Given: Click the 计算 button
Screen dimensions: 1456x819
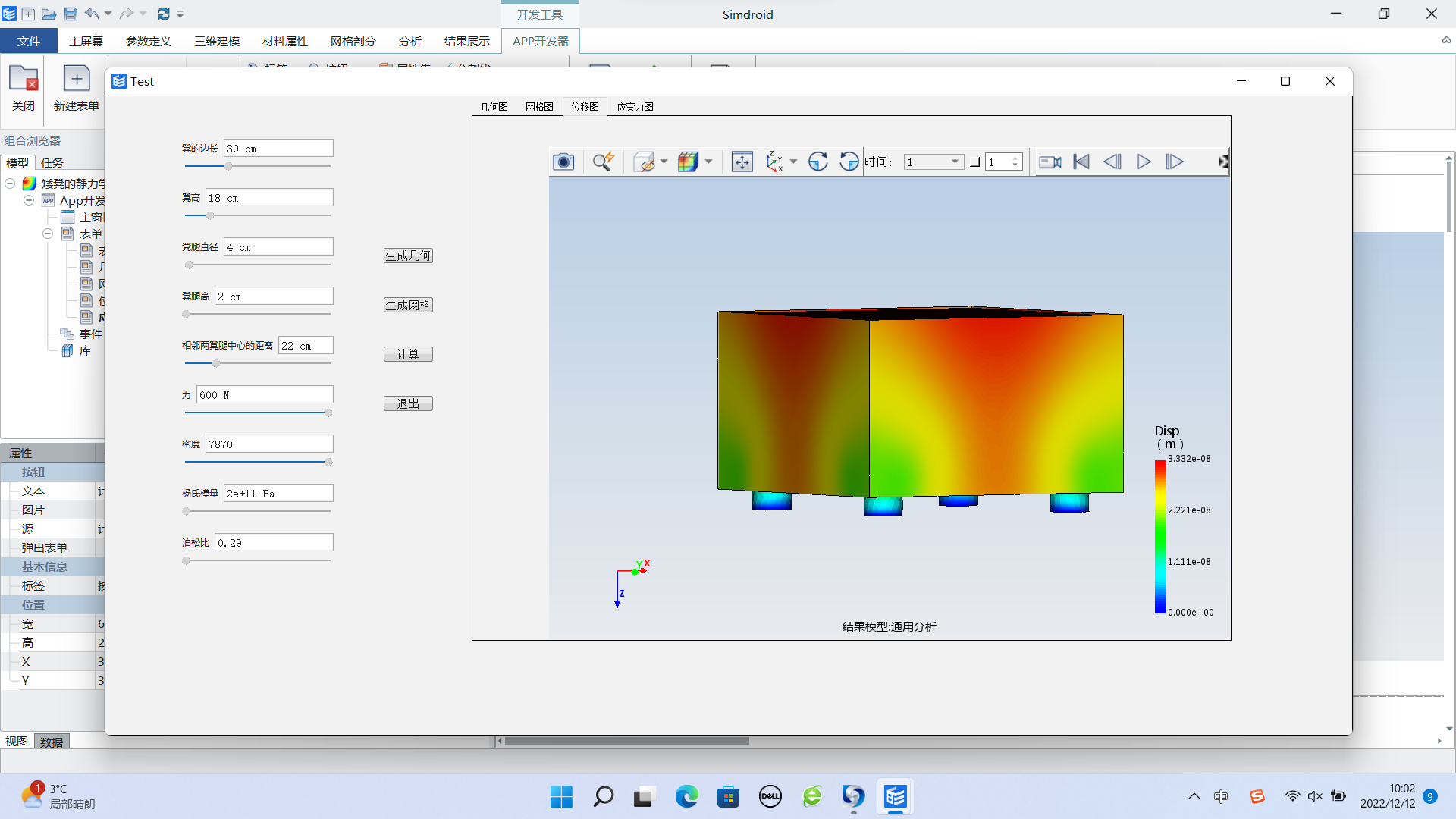Looking at the screenshot, I should [408, 354].
